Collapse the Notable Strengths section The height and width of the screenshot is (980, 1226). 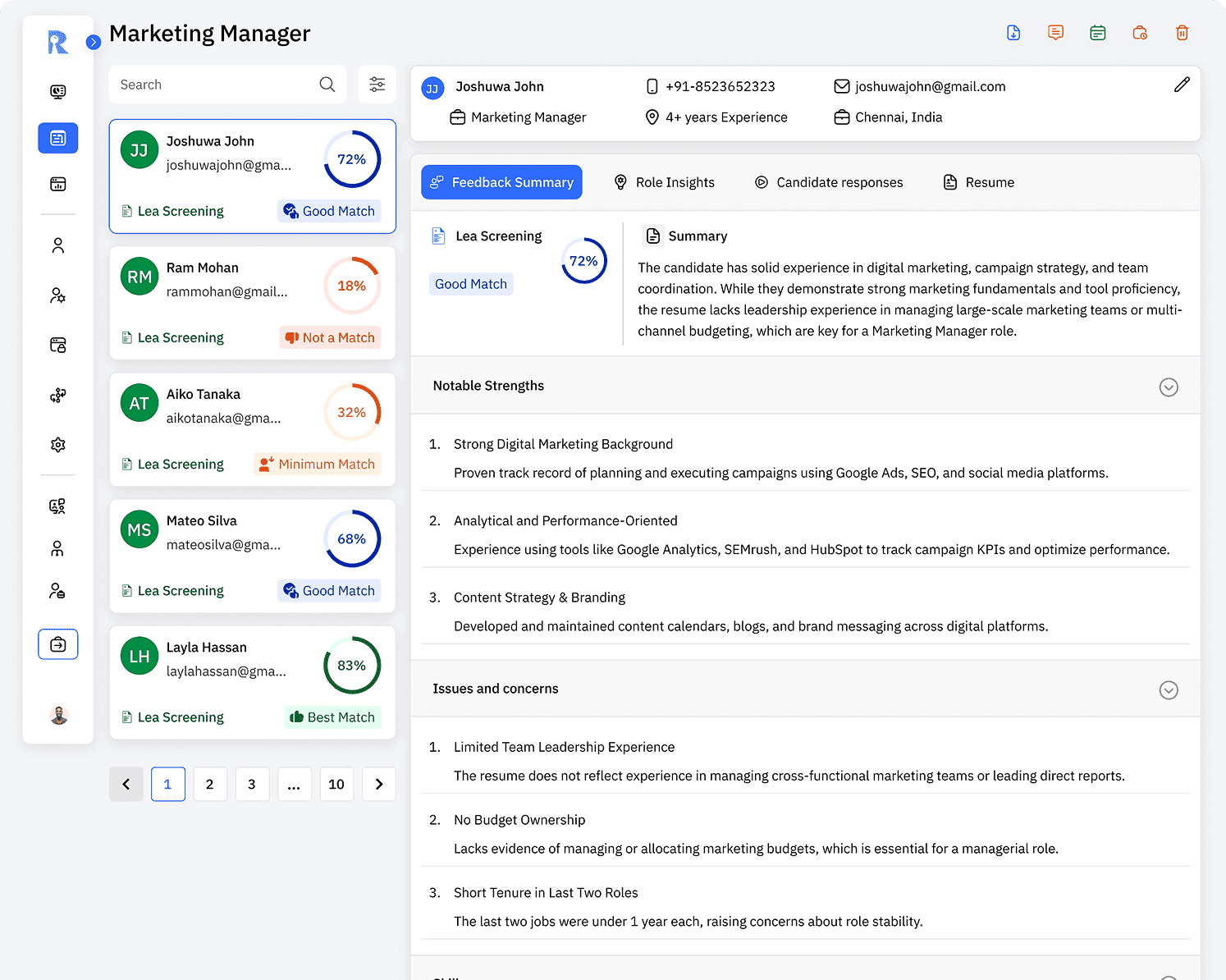click(x=1169, y=387)
